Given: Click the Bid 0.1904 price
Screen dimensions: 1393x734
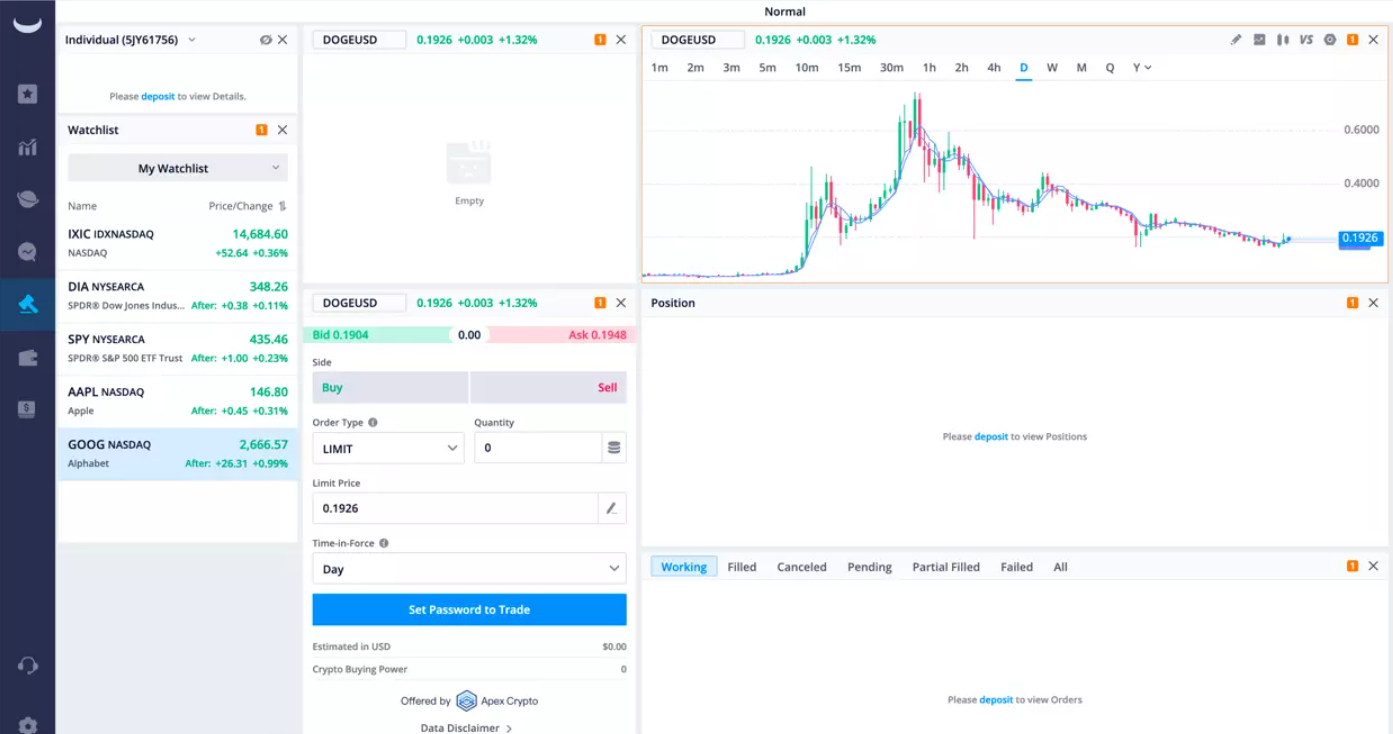Looking at the screenshot, I should click(x=340, y=335).
